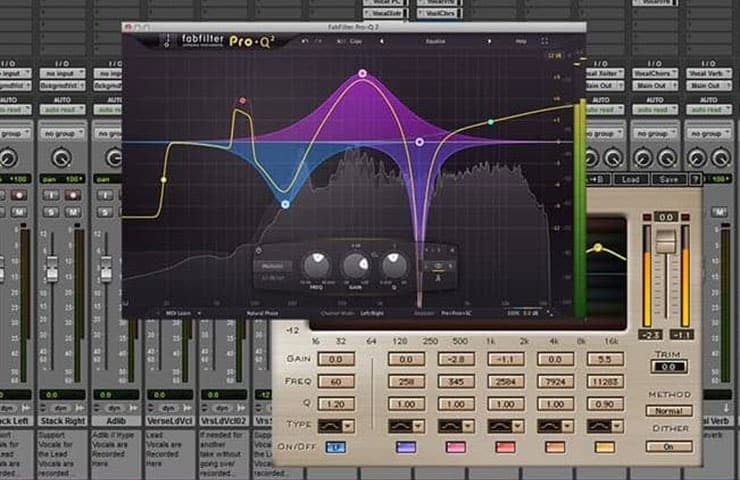Open Channel Mode Left/Right menu
The width and height of the screenshot is (740, 480).
tap(372, 313)
